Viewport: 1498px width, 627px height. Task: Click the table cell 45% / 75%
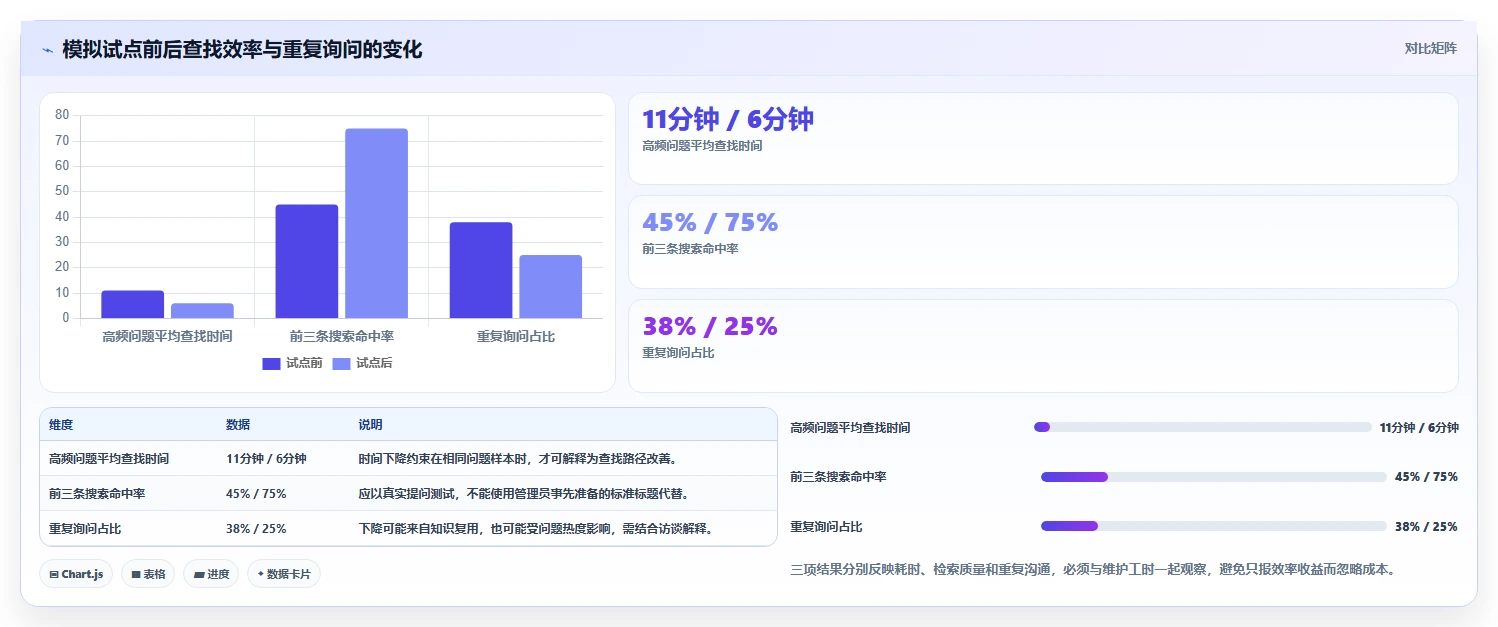(256, 494)
